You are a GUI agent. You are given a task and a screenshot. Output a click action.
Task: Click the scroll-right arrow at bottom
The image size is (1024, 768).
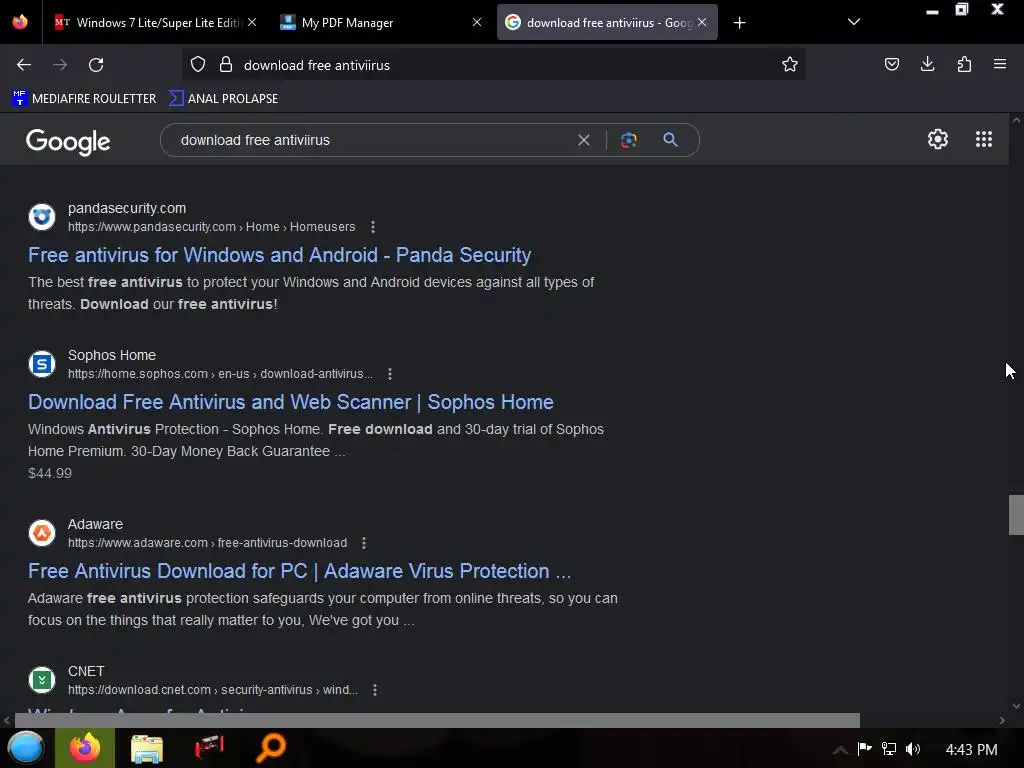(x=1002, y=720)
